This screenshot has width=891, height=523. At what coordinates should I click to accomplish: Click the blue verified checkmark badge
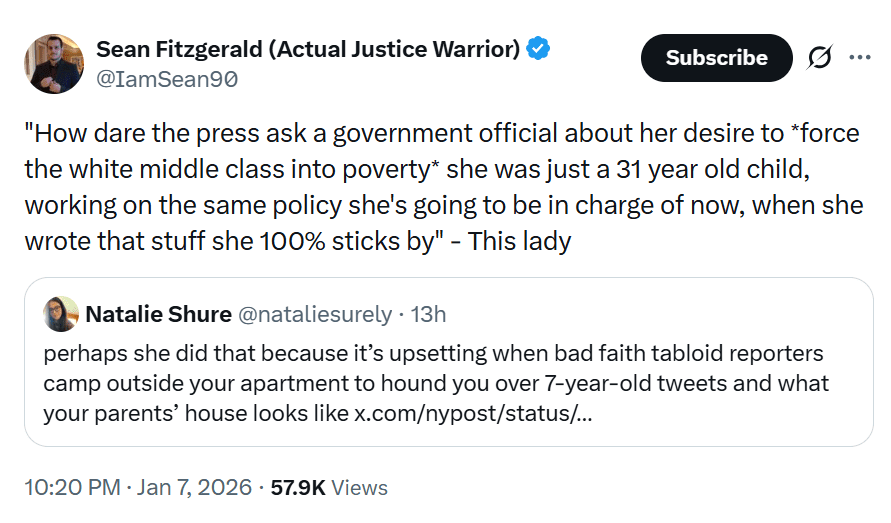click(539, 49)
